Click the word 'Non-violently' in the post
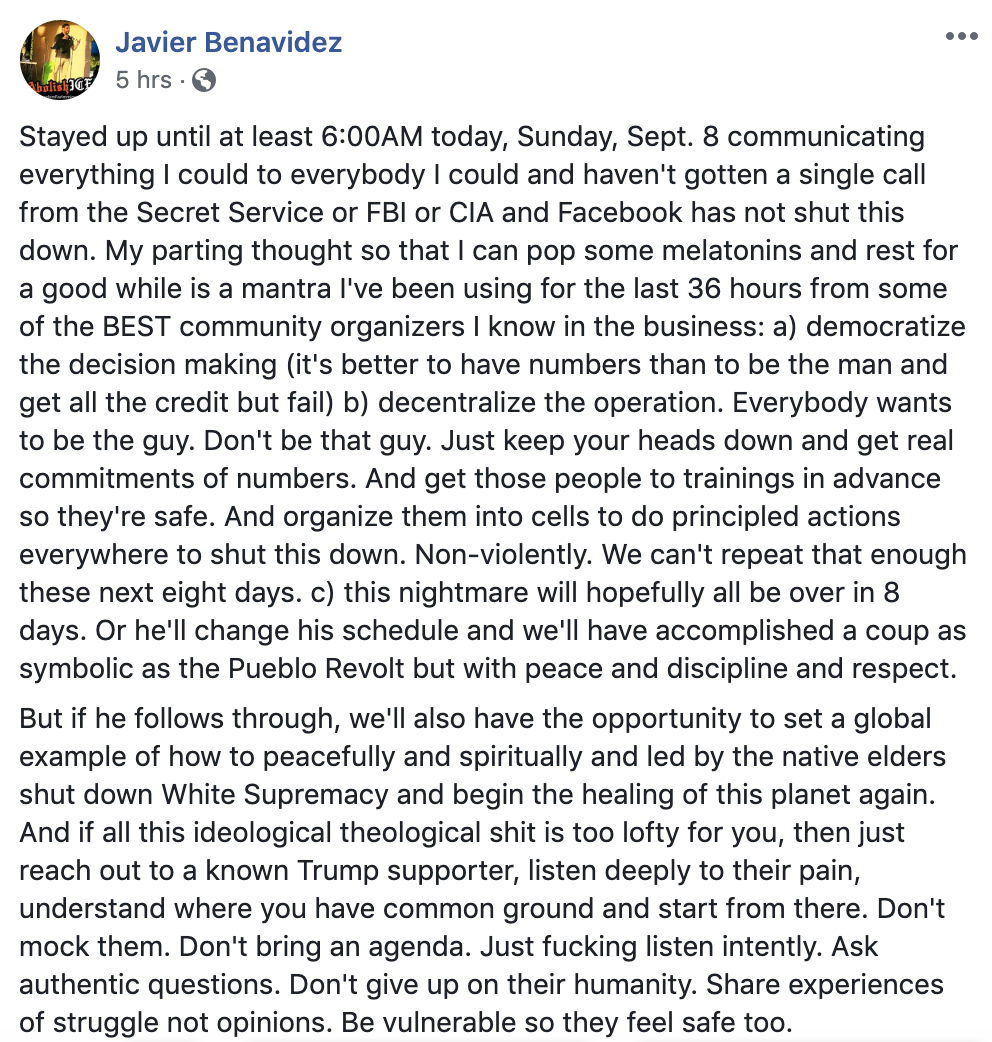Screen dimensions: 992x1042 coord(503,555)
